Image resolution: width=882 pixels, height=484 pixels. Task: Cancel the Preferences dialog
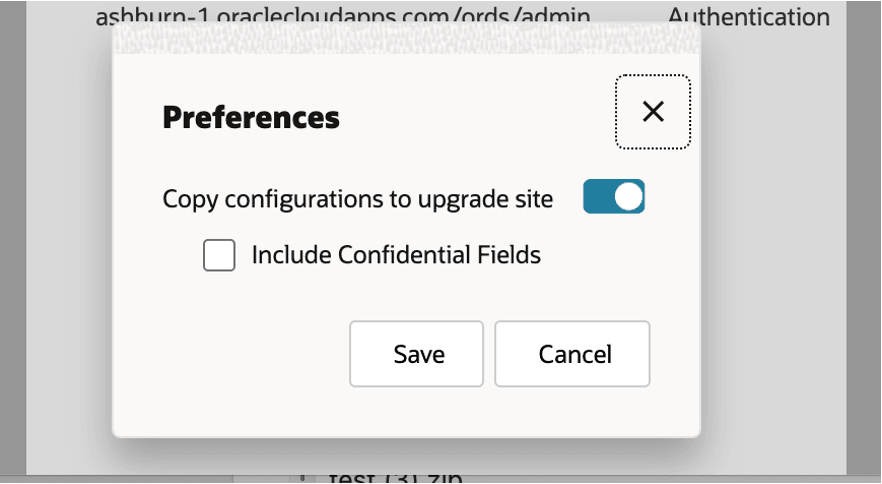(572, 354)
